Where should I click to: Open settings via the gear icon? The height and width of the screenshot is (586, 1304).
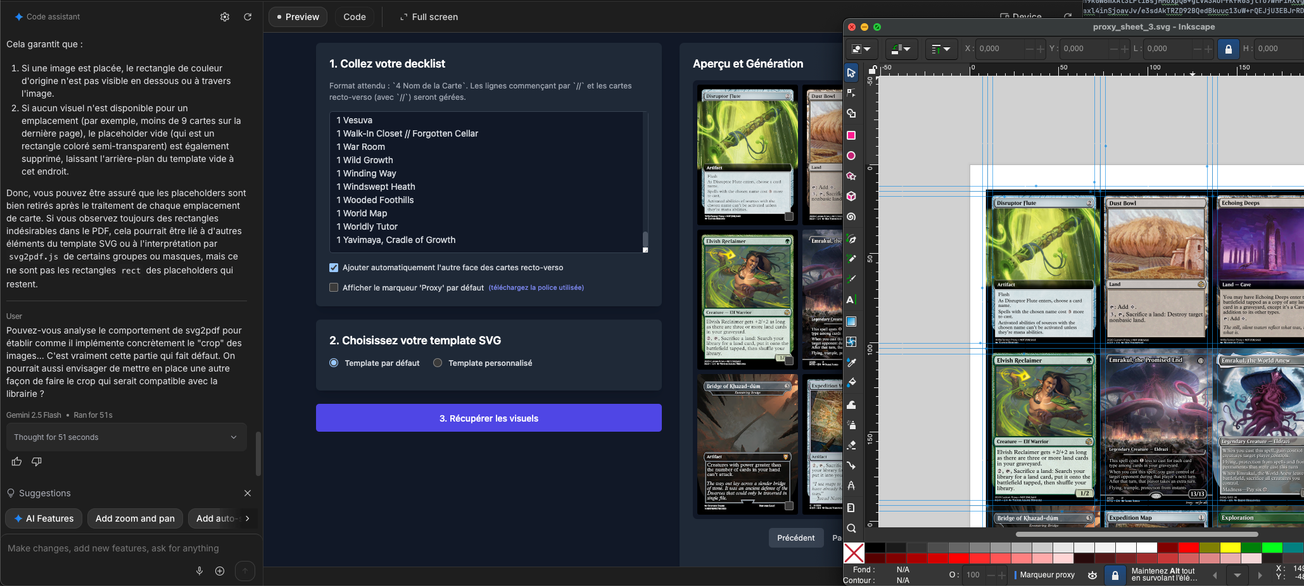pos(225,16)
